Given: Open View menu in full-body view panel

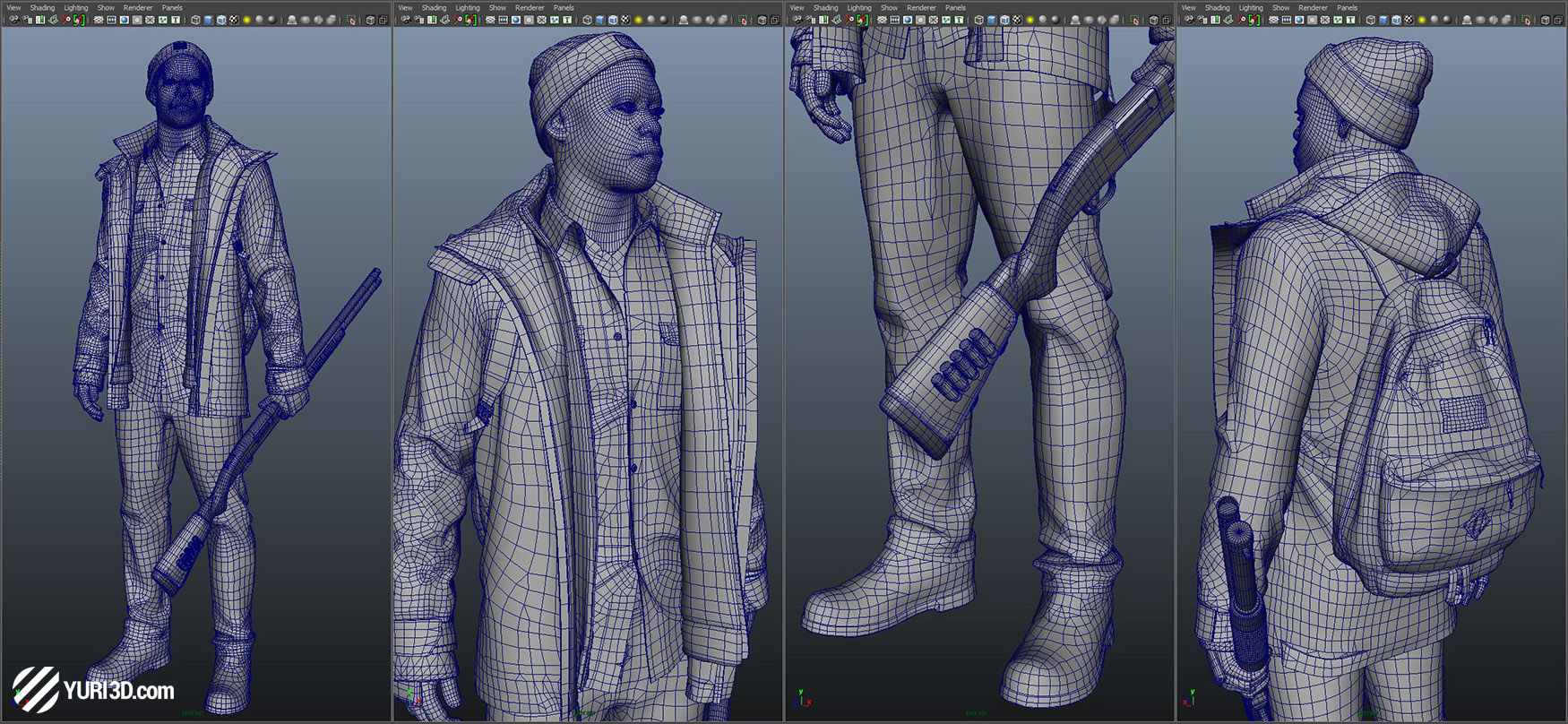Looking at the screenshot, I should pyautogui.click(x=13, y=8).
